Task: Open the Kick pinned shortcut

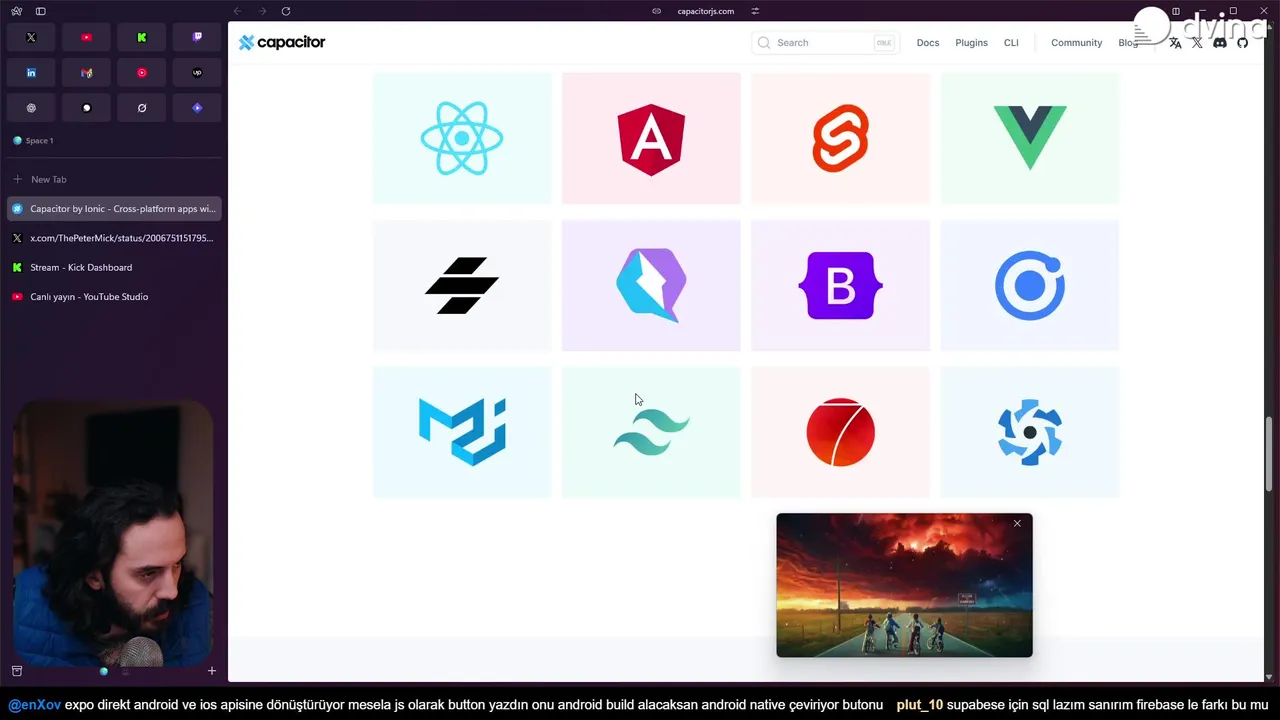Action: pyautogui.click(x=142, y=37)
